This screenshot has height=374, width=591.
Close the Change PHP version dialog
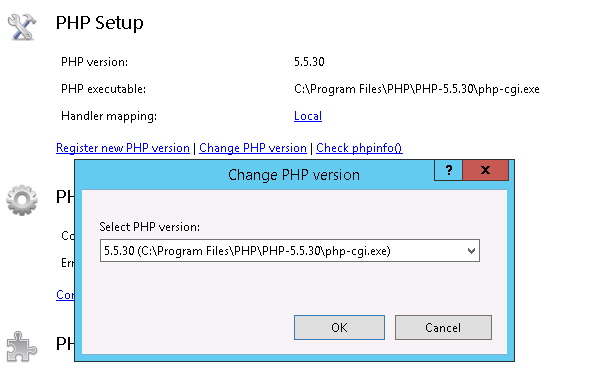point(485,170)
